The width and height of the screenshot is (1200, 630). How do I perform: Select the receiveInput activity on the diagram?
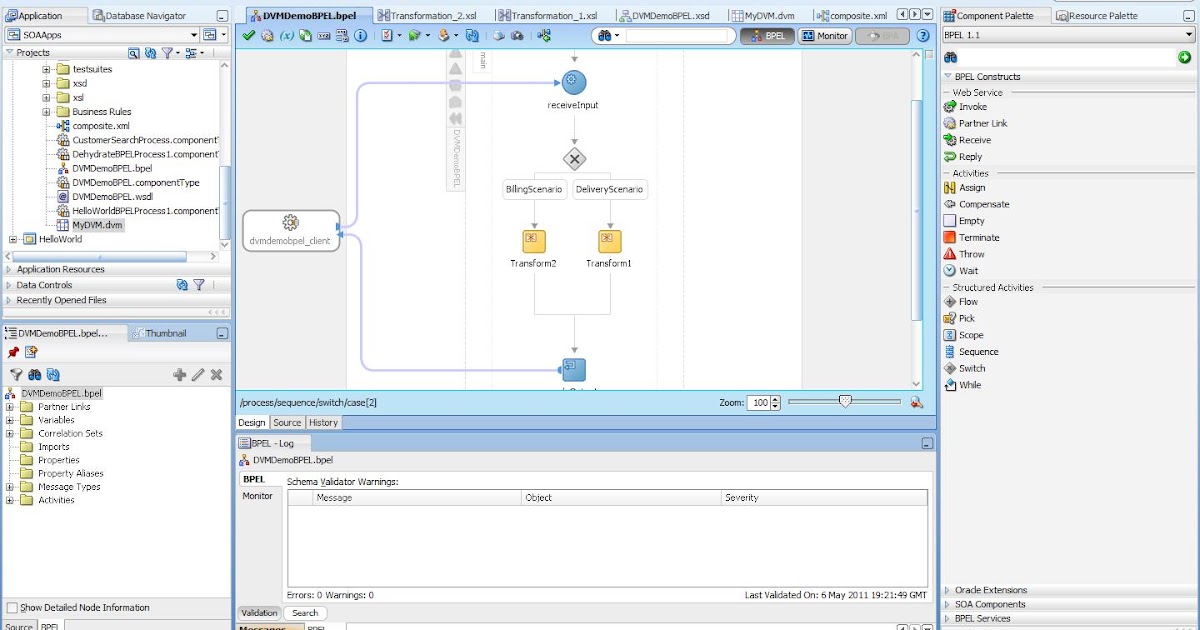[x=573, y=83]
